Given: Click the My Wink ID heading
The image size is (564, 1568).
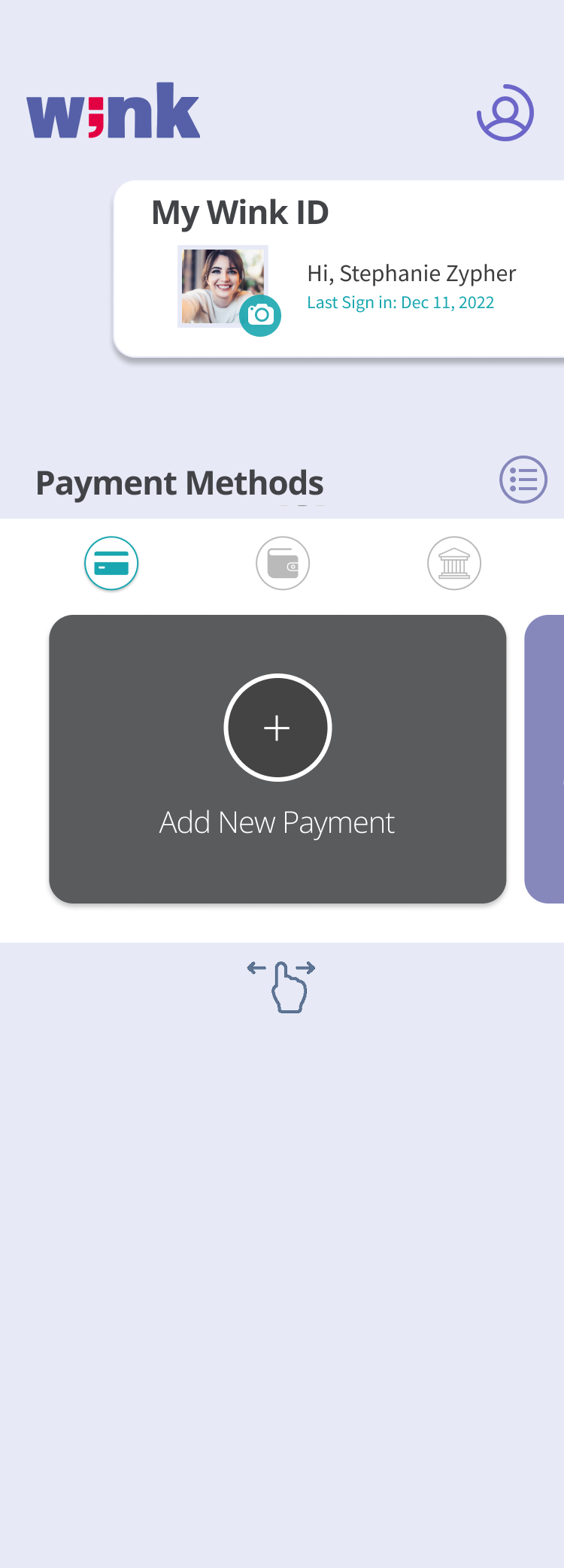Looking at the screenshot, I should click(x=241, y=213).
